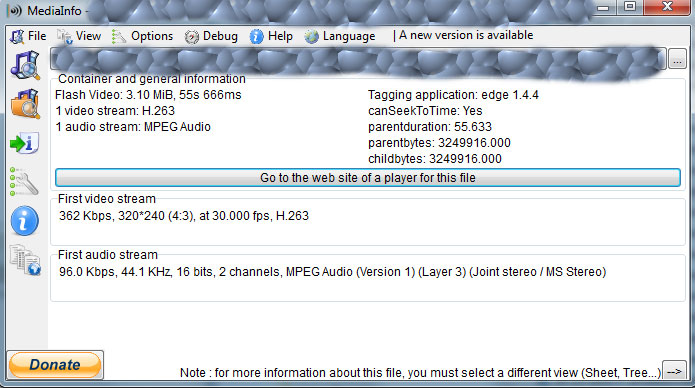Click 'A new version is available' notice
This screenshot has height=388, width=695.
click(x=466, y=35)
